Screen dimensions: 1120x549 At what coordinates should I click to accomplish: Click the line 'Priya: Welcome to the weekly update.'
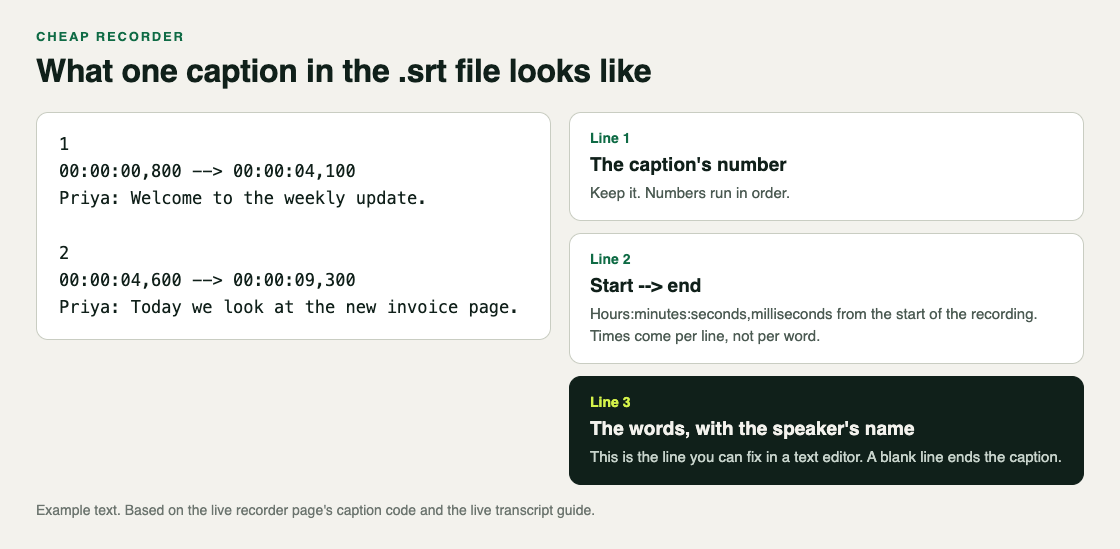click(x=243, y=198)
